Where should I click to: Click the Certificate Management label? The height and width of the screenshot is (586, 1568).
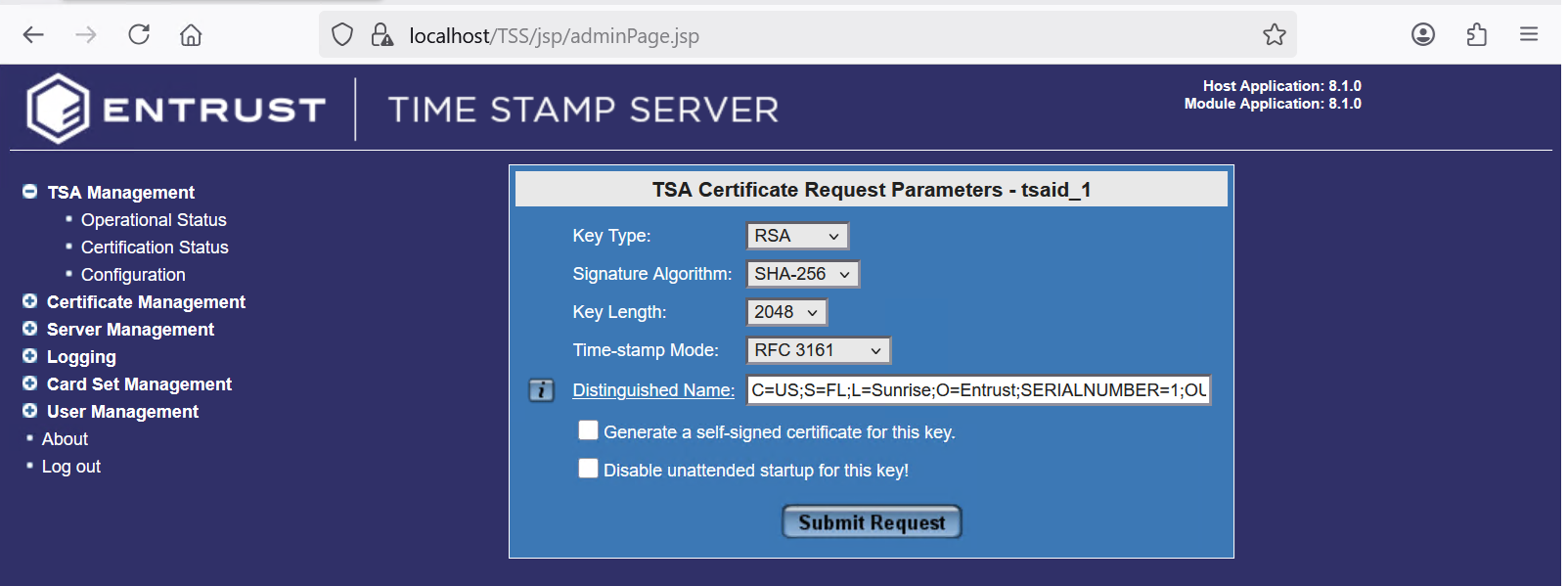[146, 302]
